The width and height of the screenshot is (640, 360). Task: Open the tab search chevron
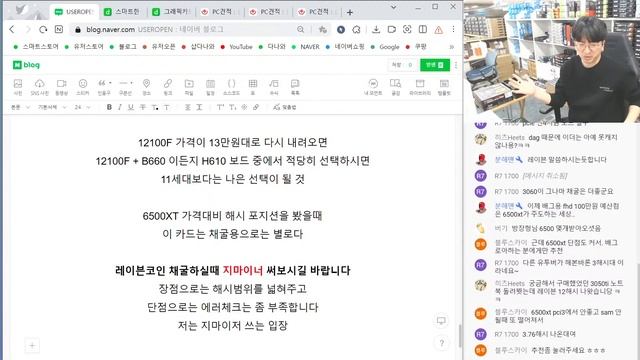pyautogui.click(x=393, y=7)
